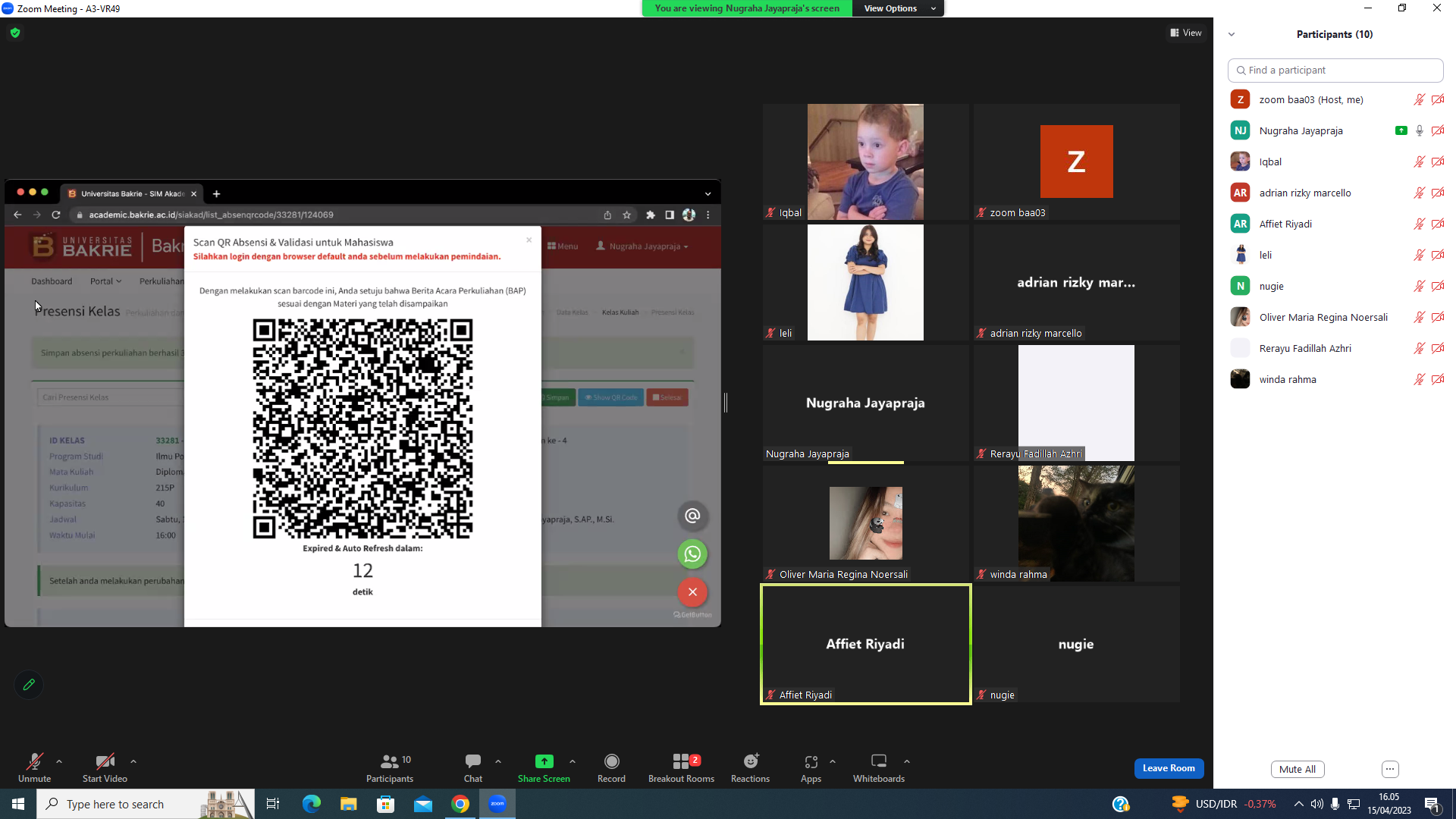The height and width of the screenshot is (819, 1456).
Task: Click Iqbal's video thumbnail
Action: 865,162
